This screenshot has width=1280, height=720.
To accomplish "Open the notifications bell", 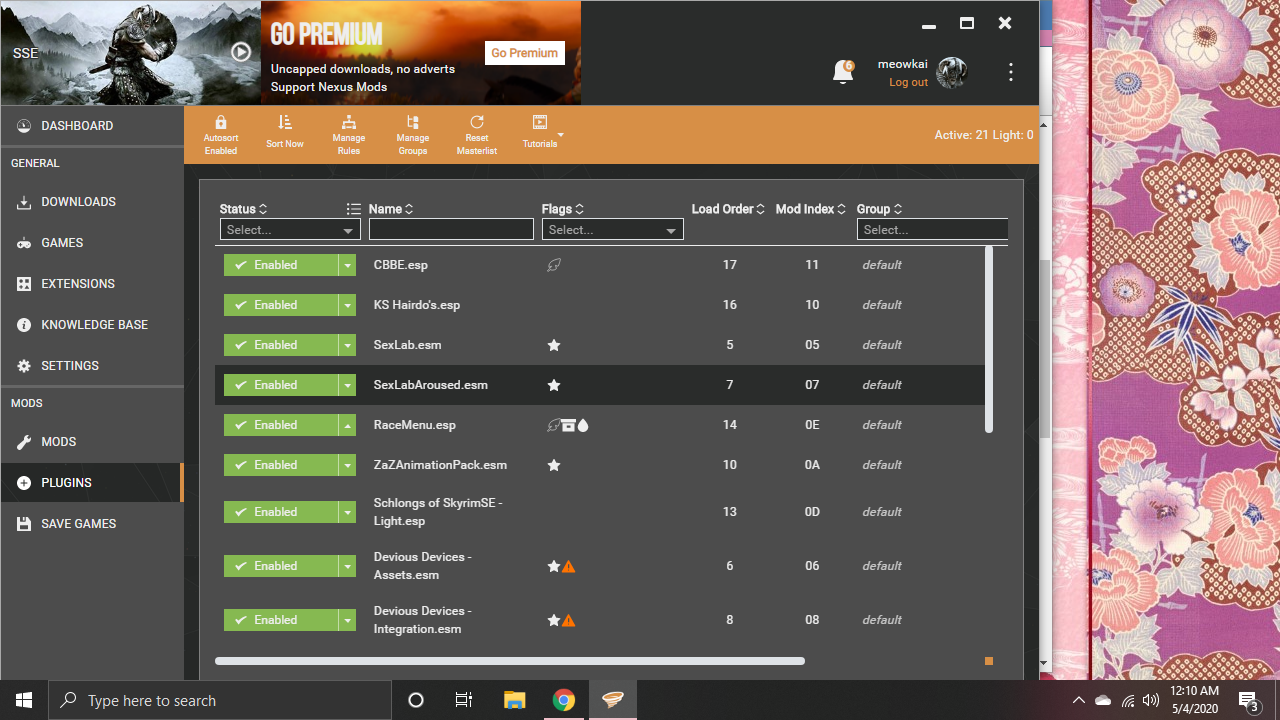I will tap(843, 72).
